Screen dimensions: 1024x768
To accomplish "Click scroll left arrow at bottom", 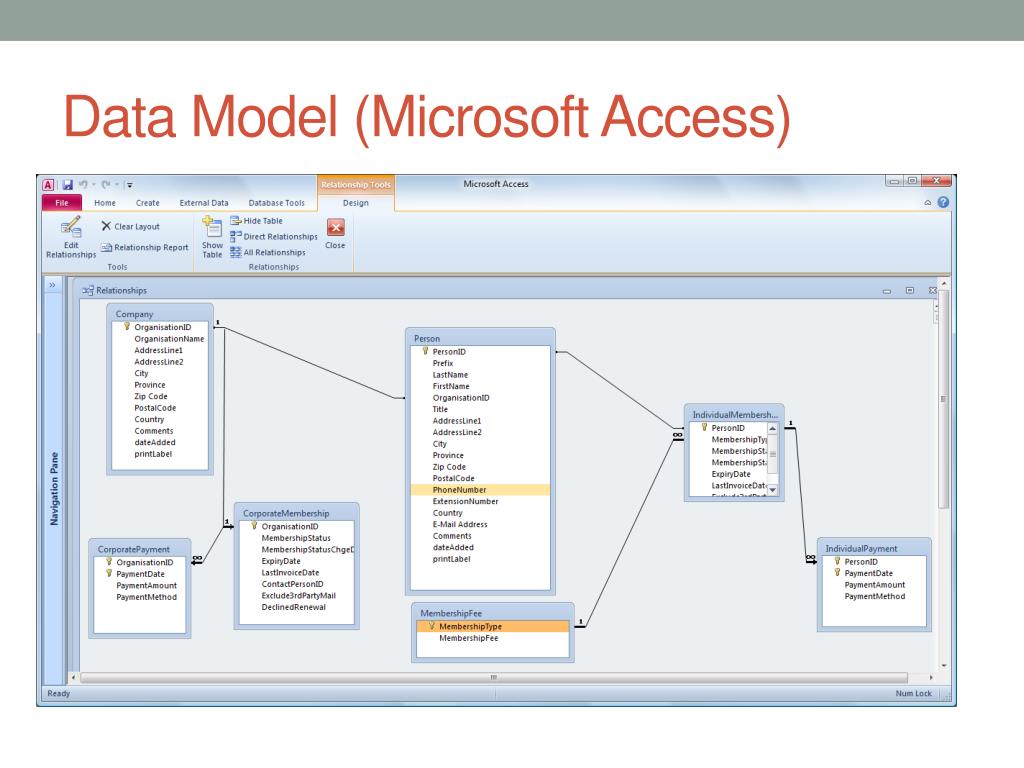I will click(x=74, y=677).
